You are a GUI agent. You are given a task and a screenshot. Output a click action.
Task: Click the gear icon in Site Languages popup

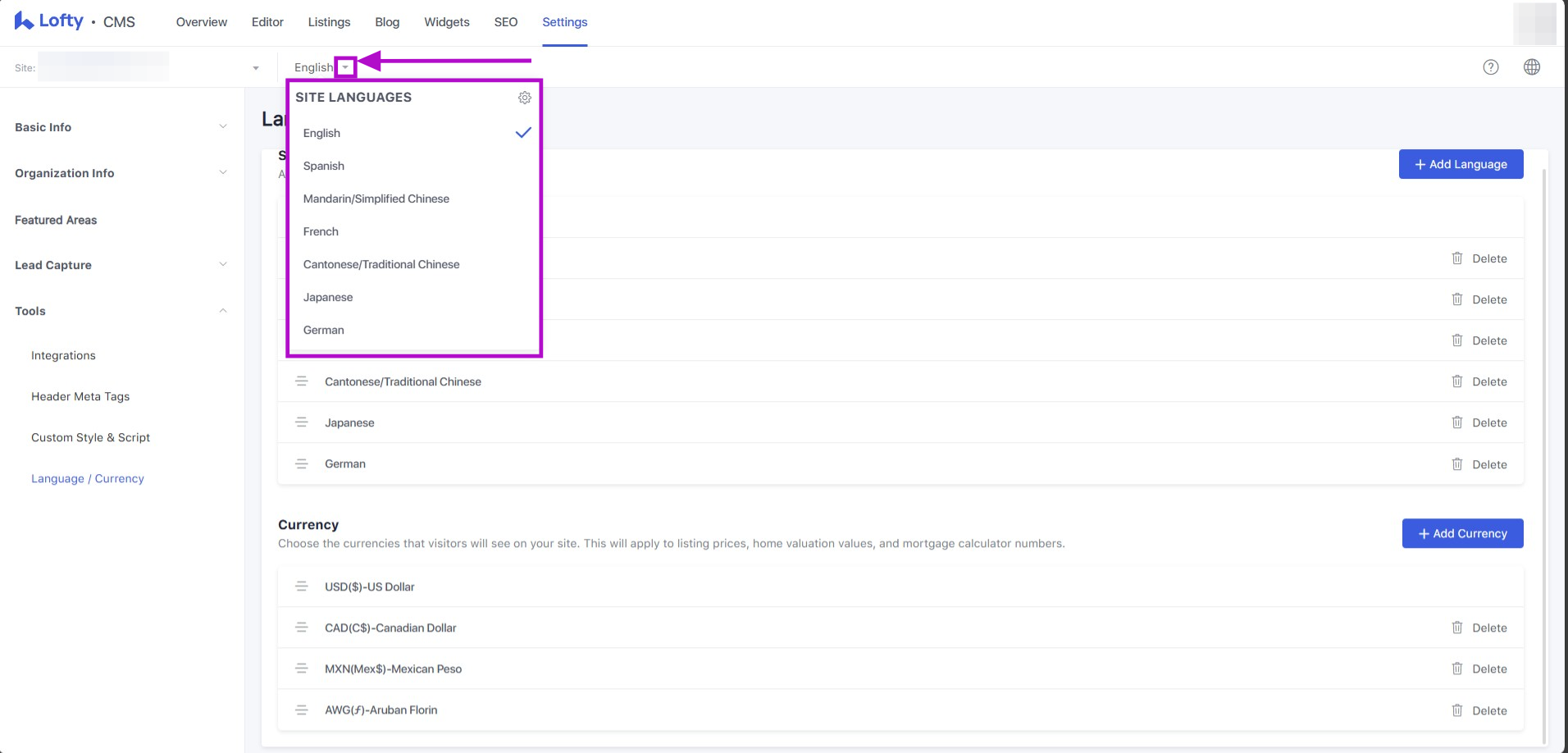[x=525, y=98]
